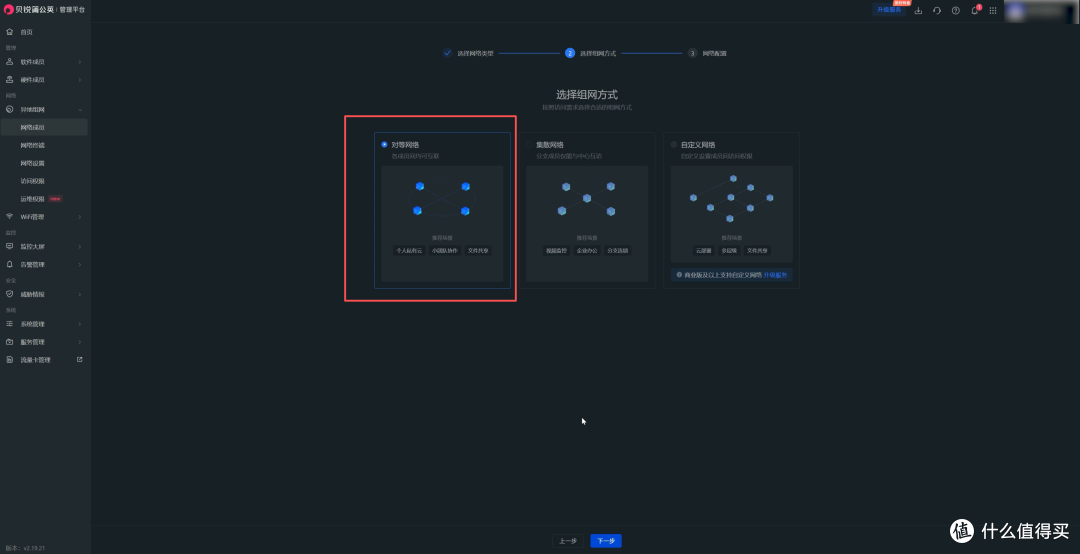1080x554 pixels.
Task: Collapse the 异地组网 chevron
Action: tap(80, 110)
